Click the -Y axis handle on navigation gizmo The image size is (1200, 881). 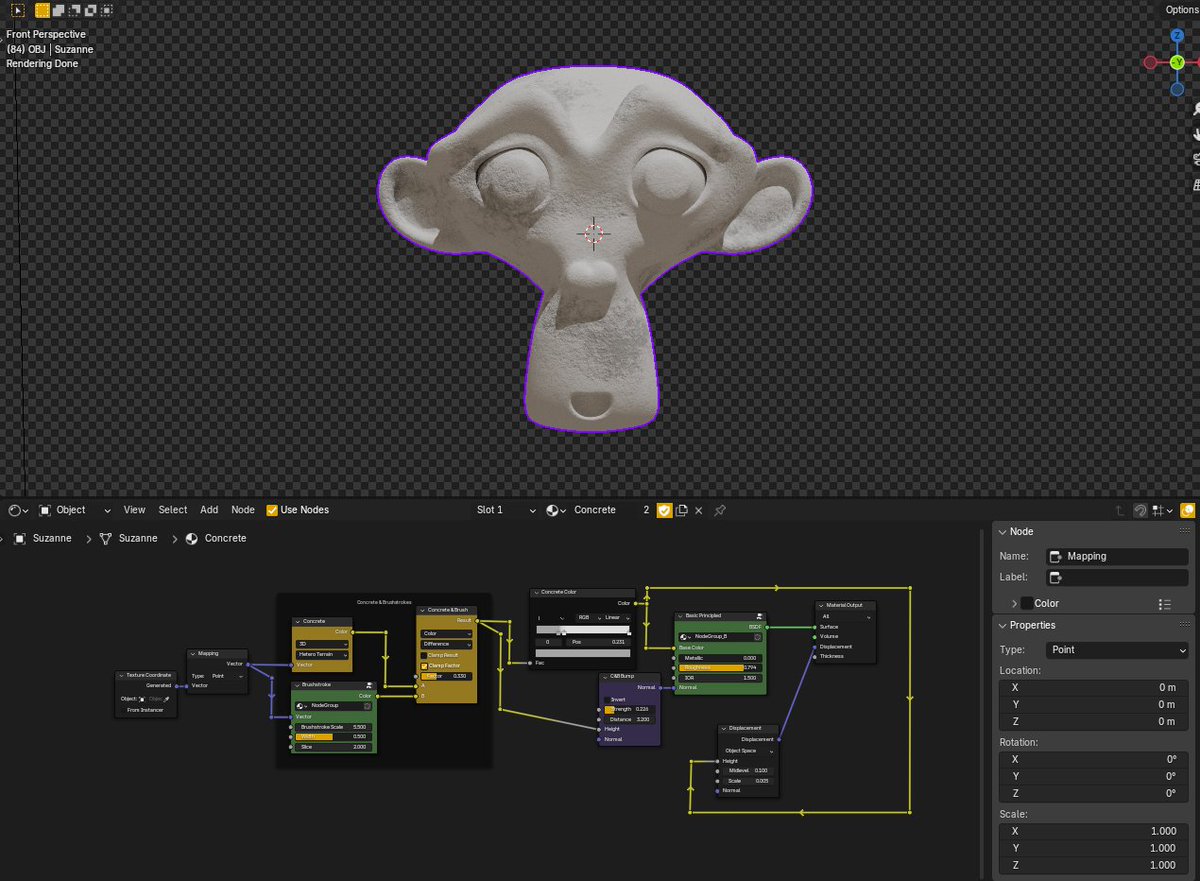pos(1177,62)
